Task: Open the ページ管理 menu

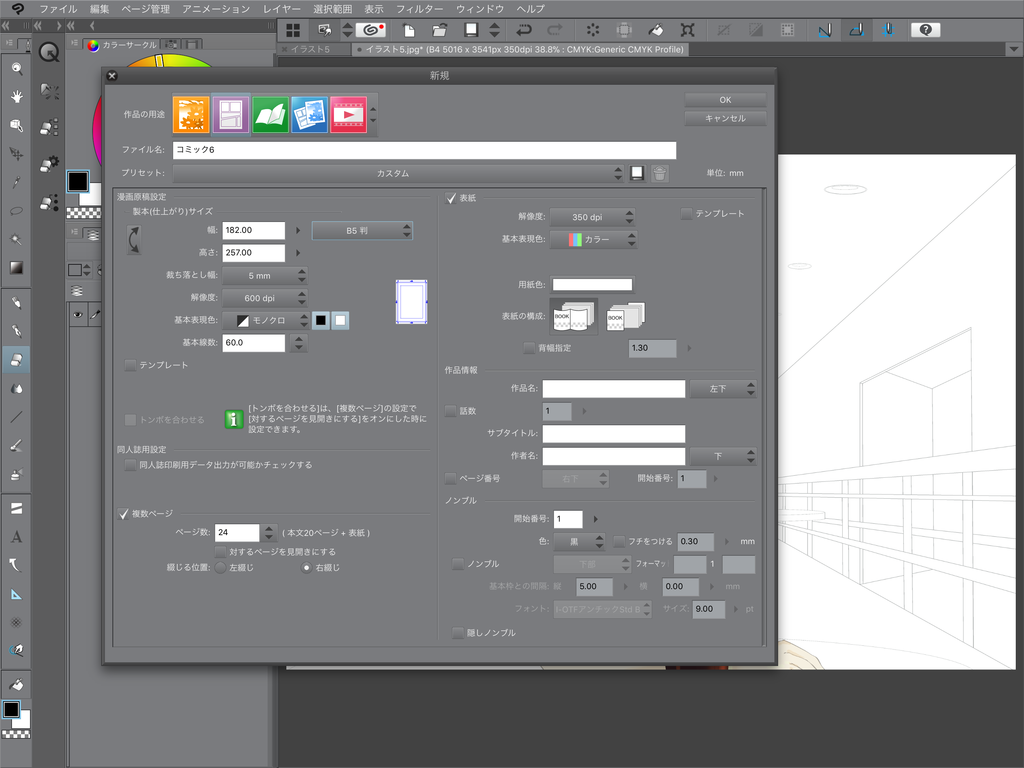Action: pyautogui.click(x=146, y=9)
